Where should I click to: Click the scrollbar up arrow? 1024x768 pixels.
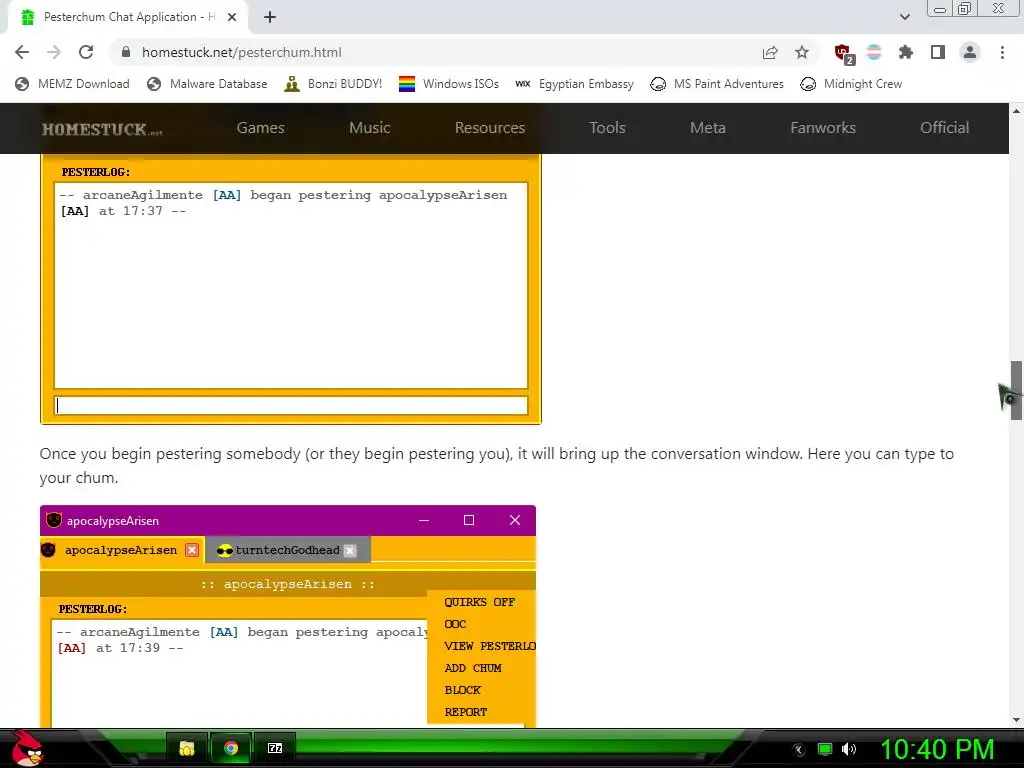pos(1016,111)
